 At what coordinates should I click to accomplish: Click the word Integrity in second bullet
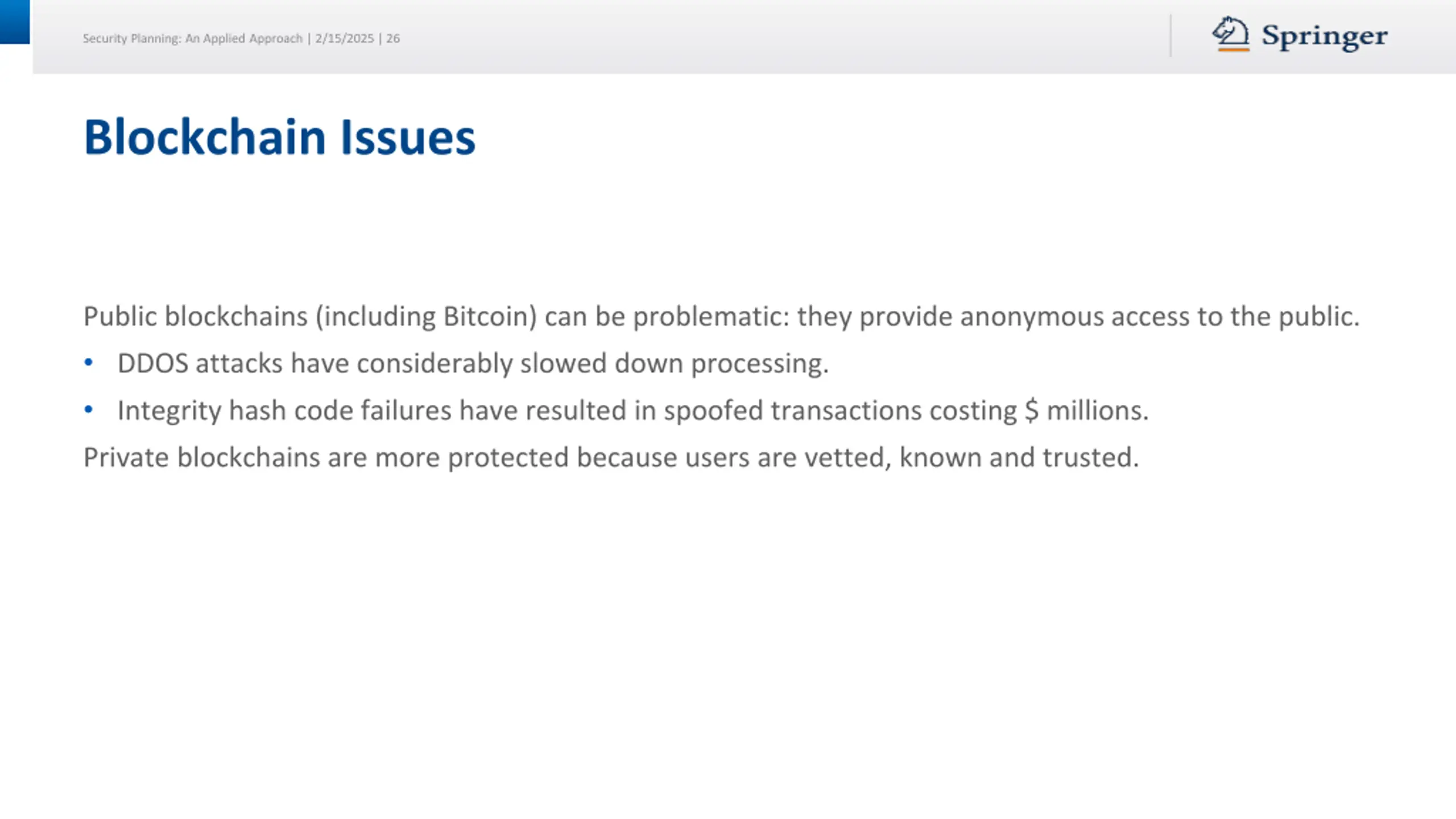(x=169, y=411)
